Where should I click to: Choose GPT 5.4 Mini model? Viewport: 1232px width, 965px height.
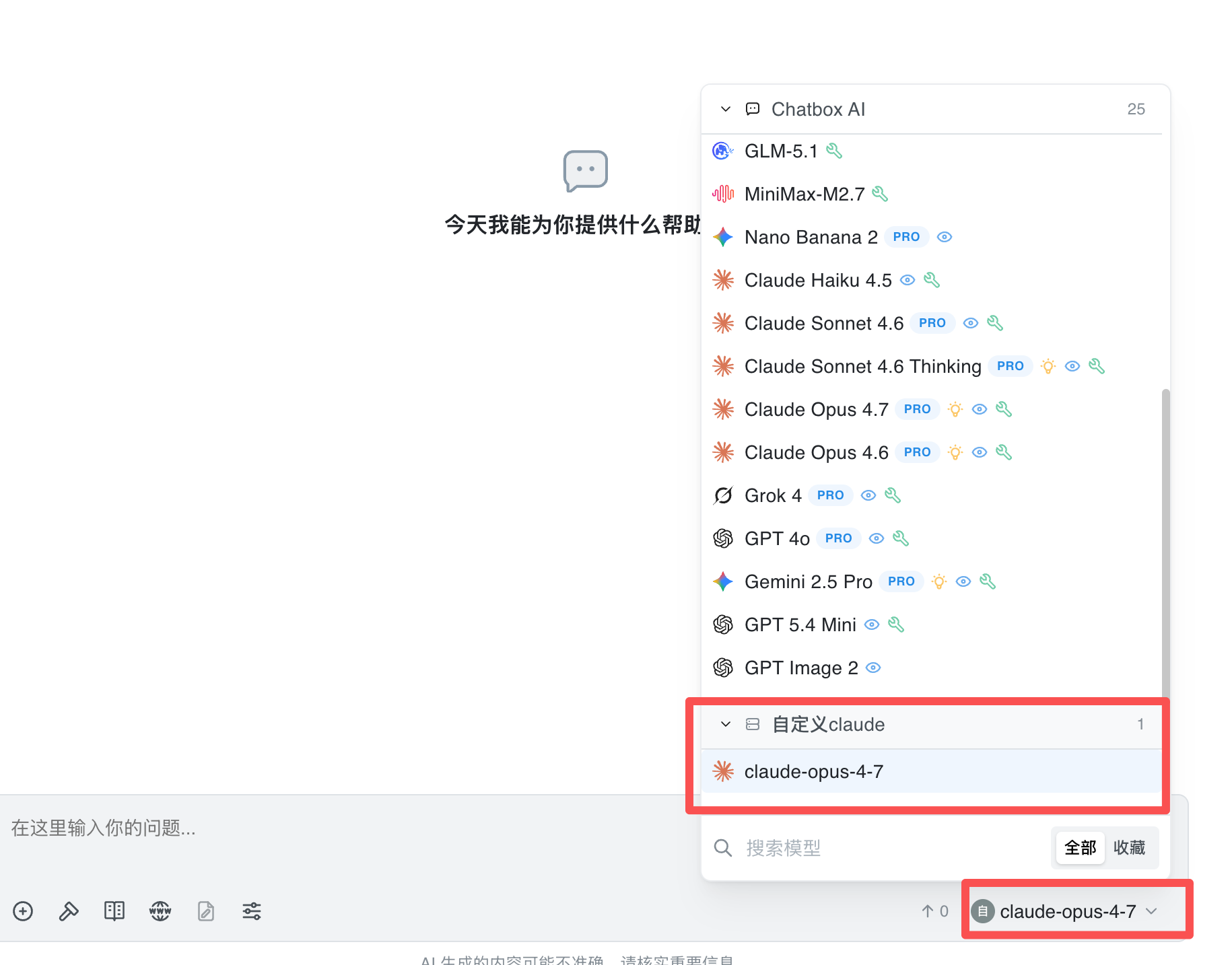click(x=932, y=624)
